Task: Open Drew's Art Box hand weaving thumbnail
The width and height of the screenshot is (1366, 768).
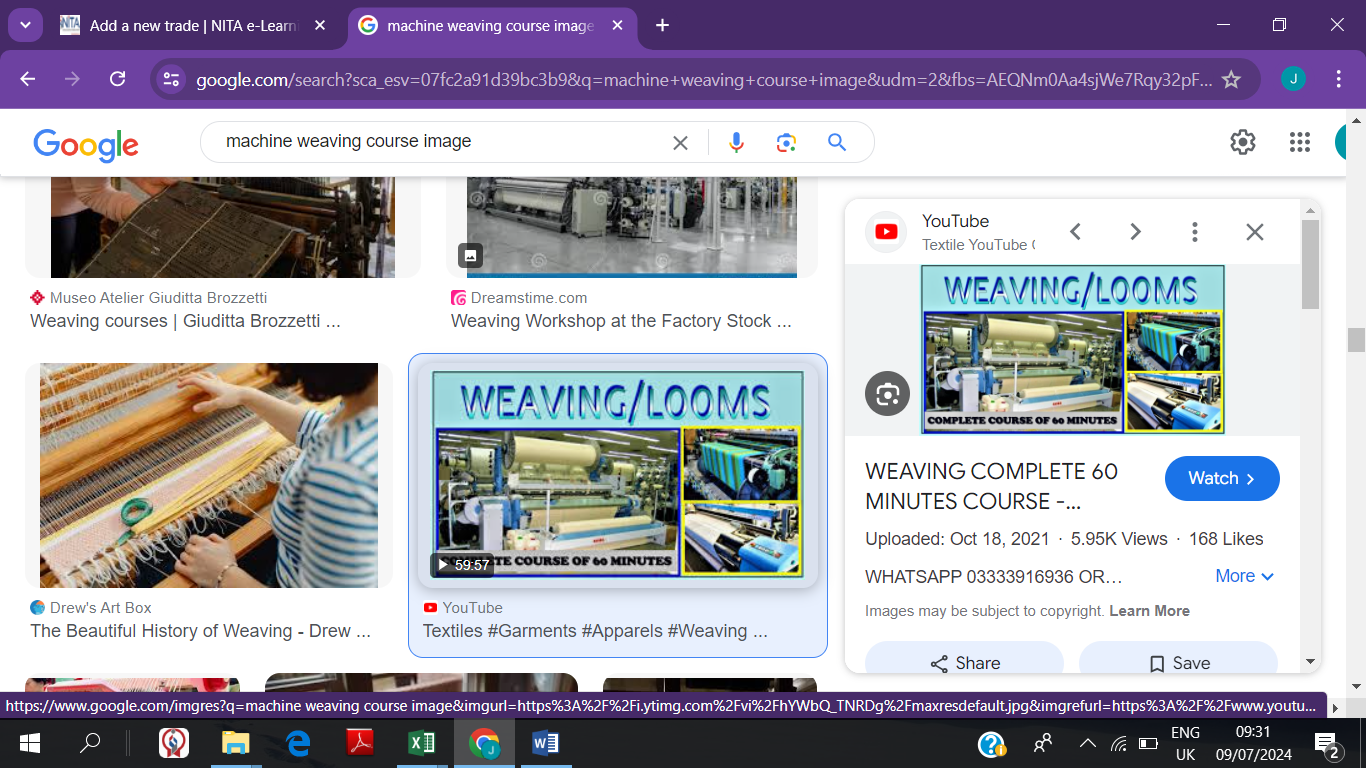Action: tap(209, 475)
